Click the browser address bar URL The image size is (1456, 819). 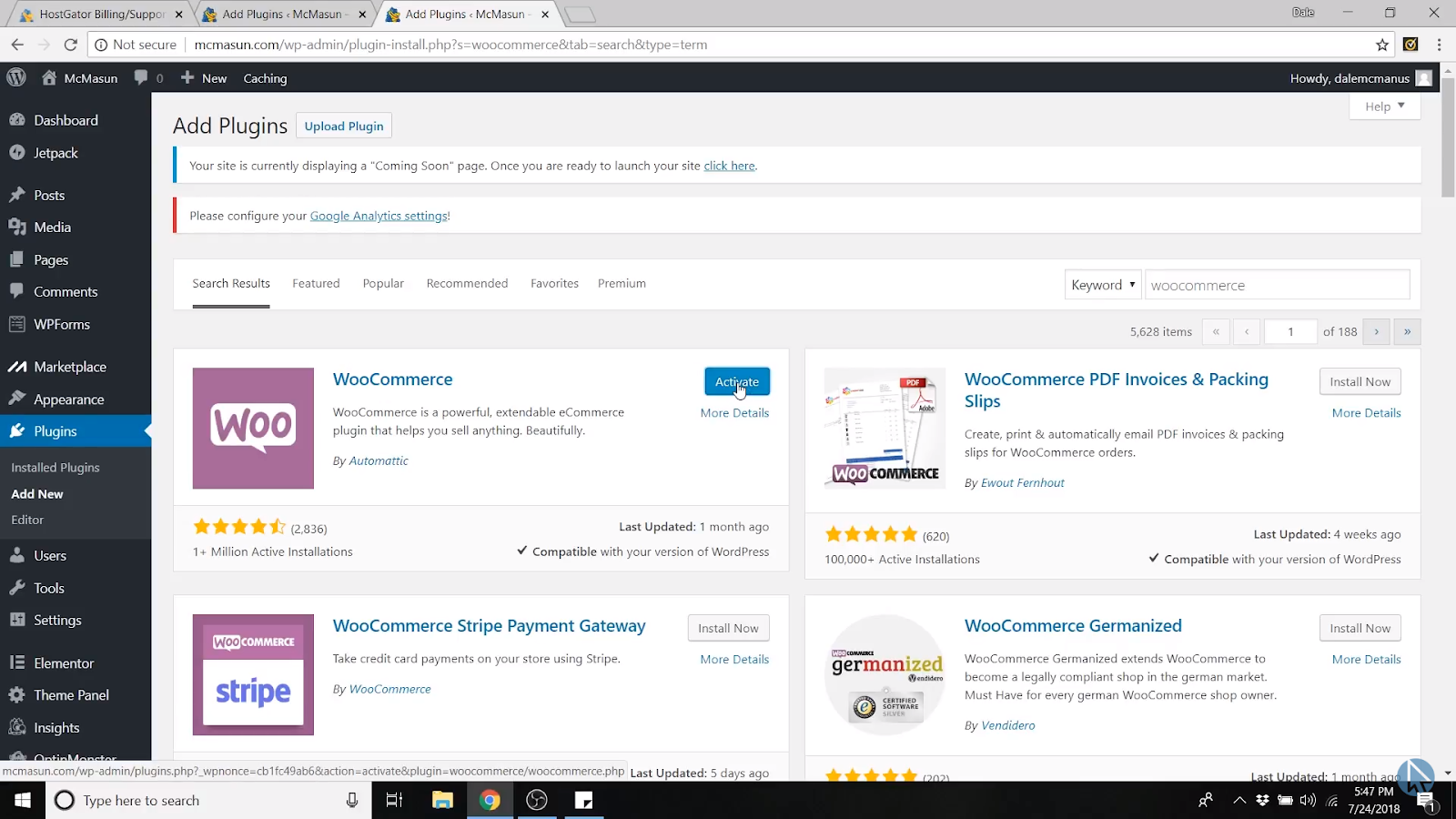450,45
